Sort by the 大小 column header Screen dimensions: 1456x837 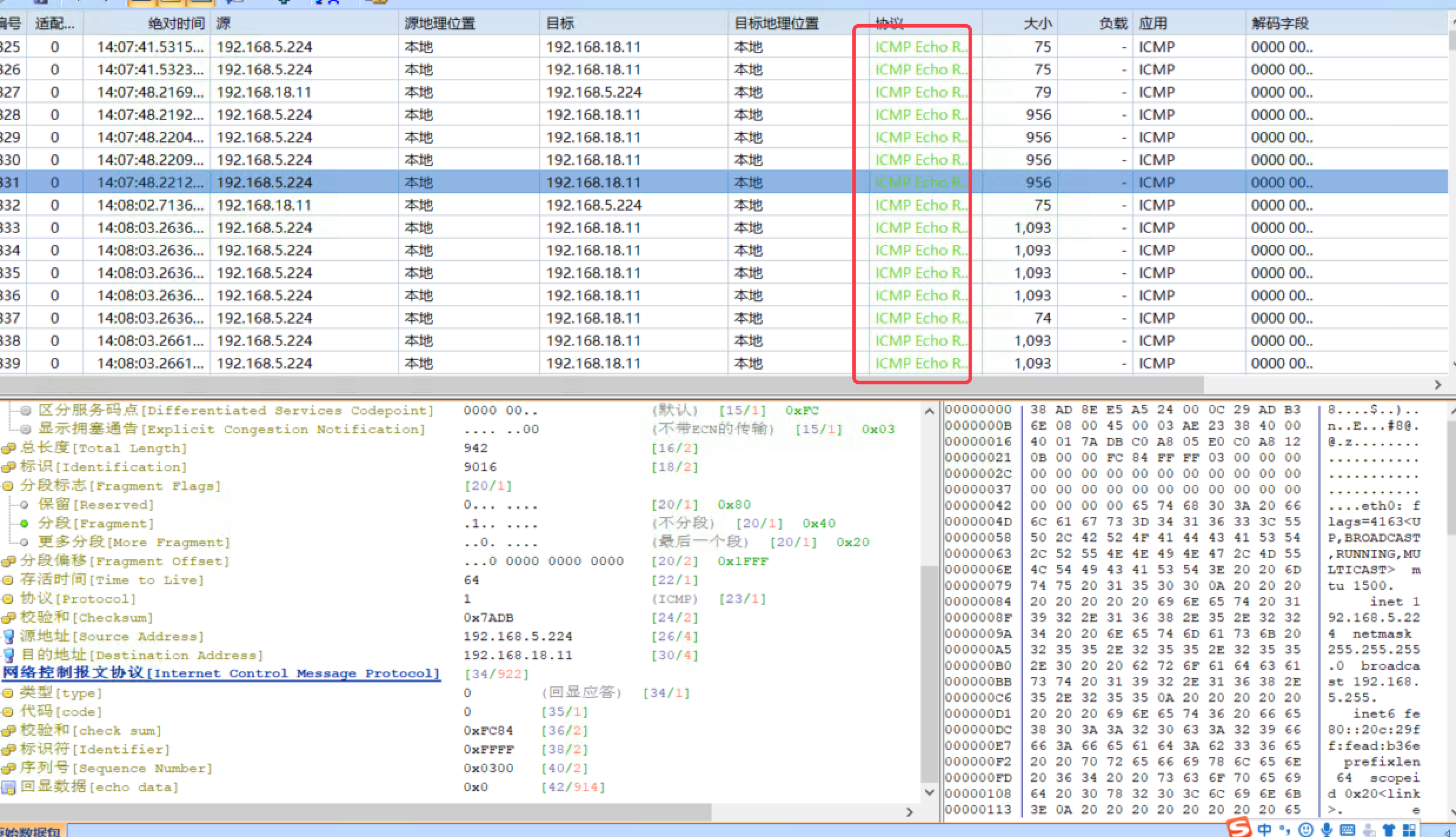tap(1037, 24)
